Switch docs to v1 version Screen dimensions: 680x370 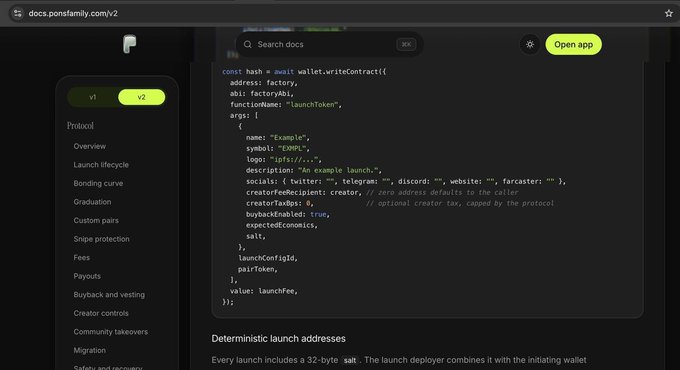(x=93, y=97)
